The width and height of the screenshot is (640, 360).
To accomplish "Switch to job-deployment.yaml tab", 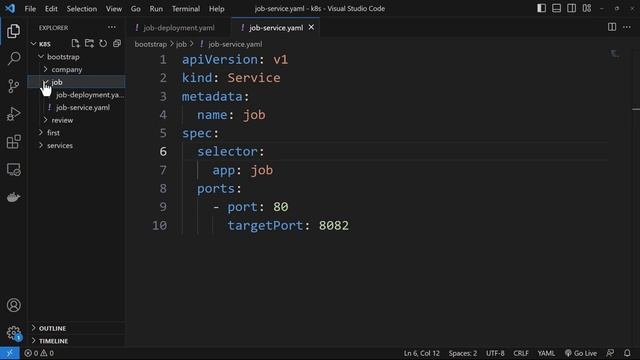I will pyautogui.click(x=178, y=27).
